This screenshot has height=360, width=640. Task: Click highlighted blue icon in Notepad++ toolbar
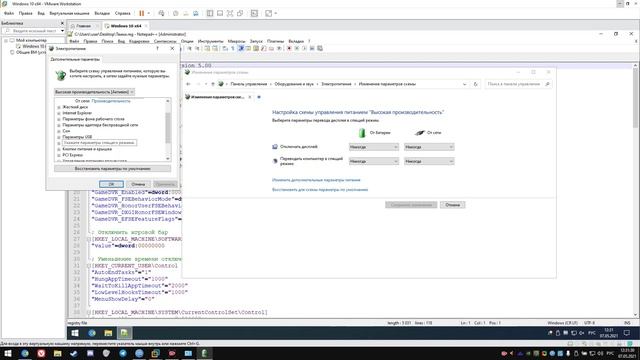(x=241, y=48)
